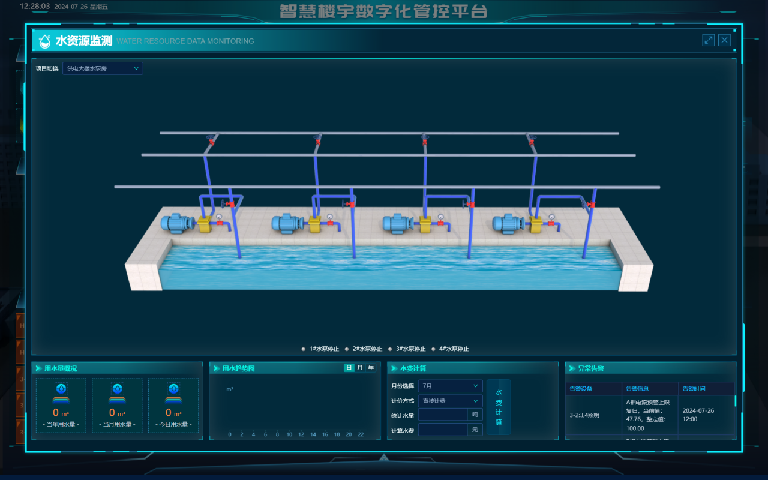Switch trend chart to monthly tab
The image size is (768, 480).
tap(360, 368)
